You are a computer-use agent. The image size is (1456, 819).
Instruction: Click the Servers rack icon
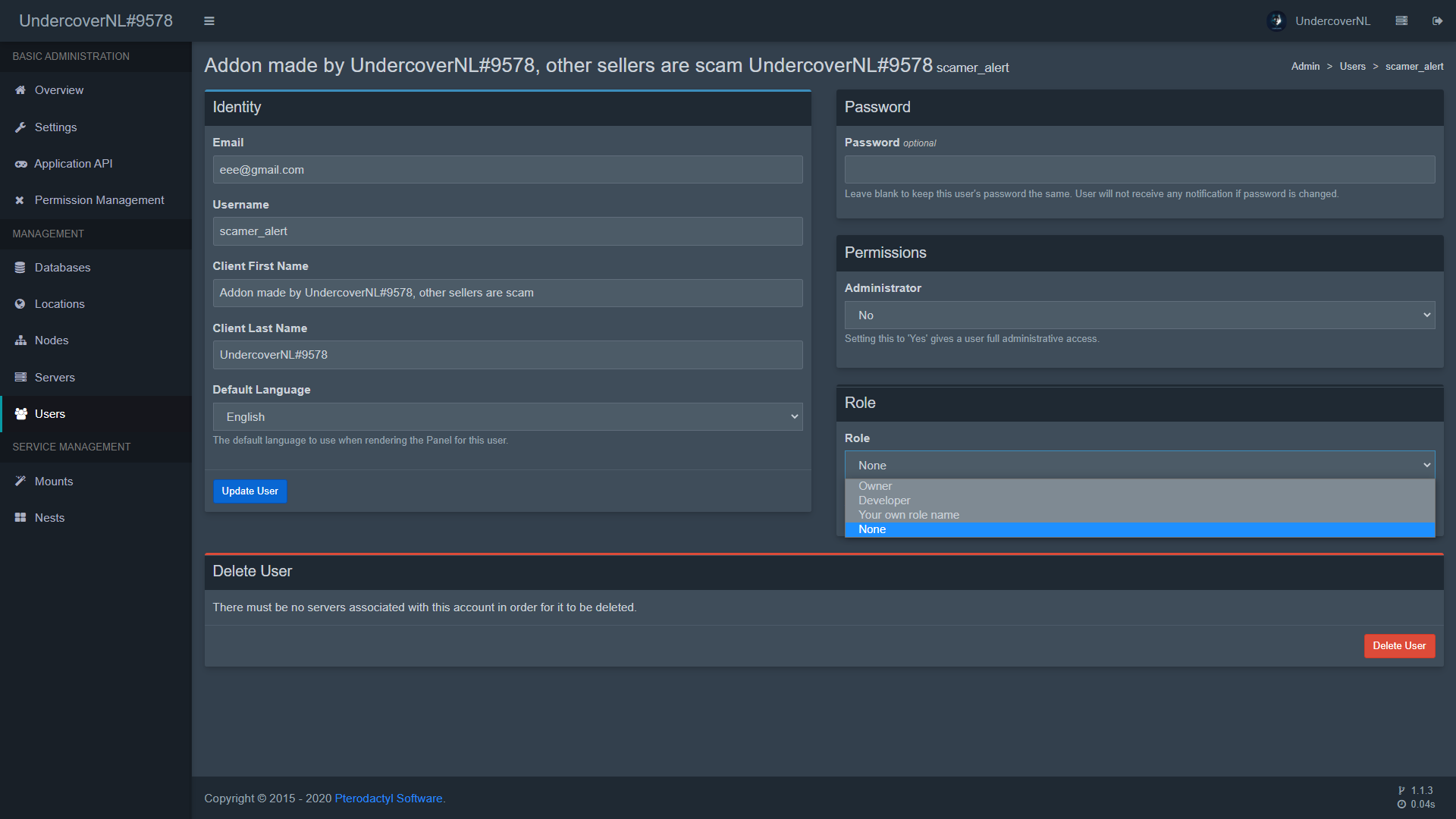coord(20,378)
